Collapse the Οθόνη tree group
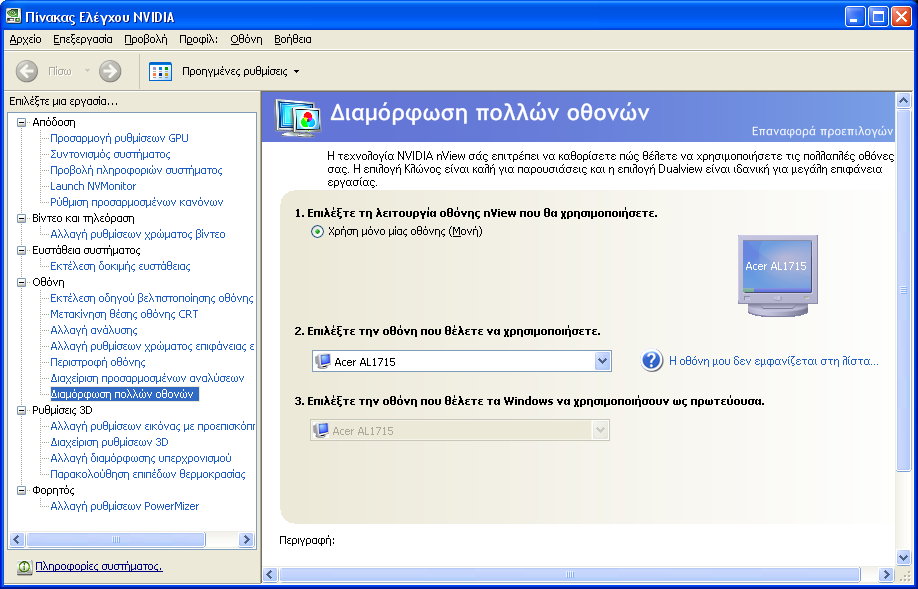 coord(22,282)
